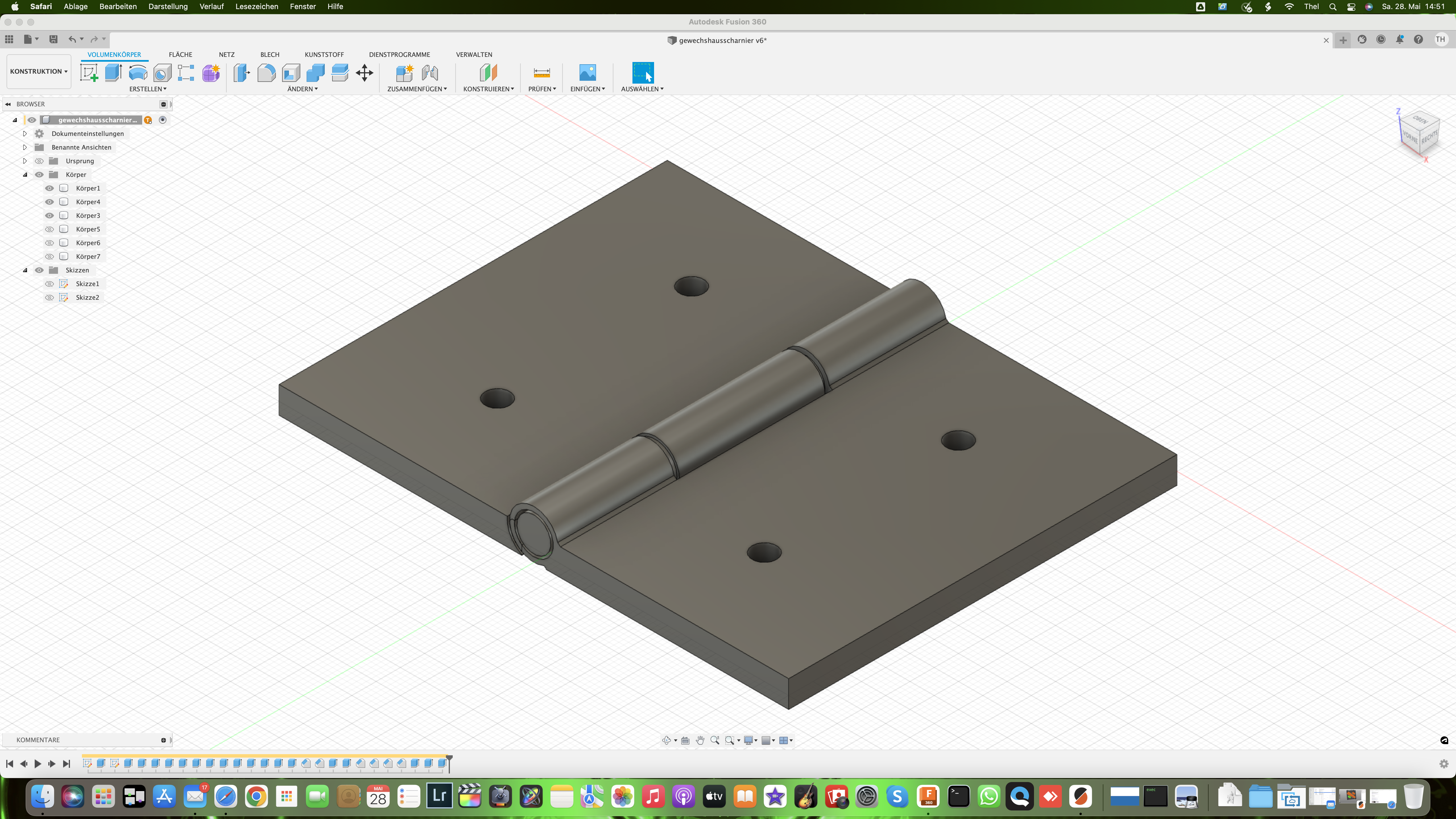Open the DIENSTPROGRAMME tab
The image size is (1456, 819).
click(400, 54)
